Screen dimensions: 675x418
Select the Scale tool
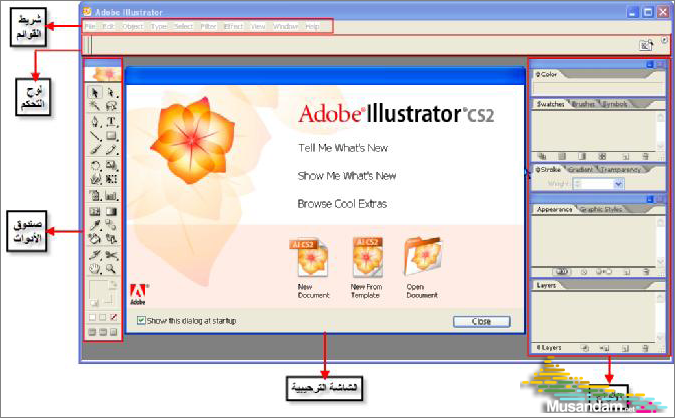point(111,165)
